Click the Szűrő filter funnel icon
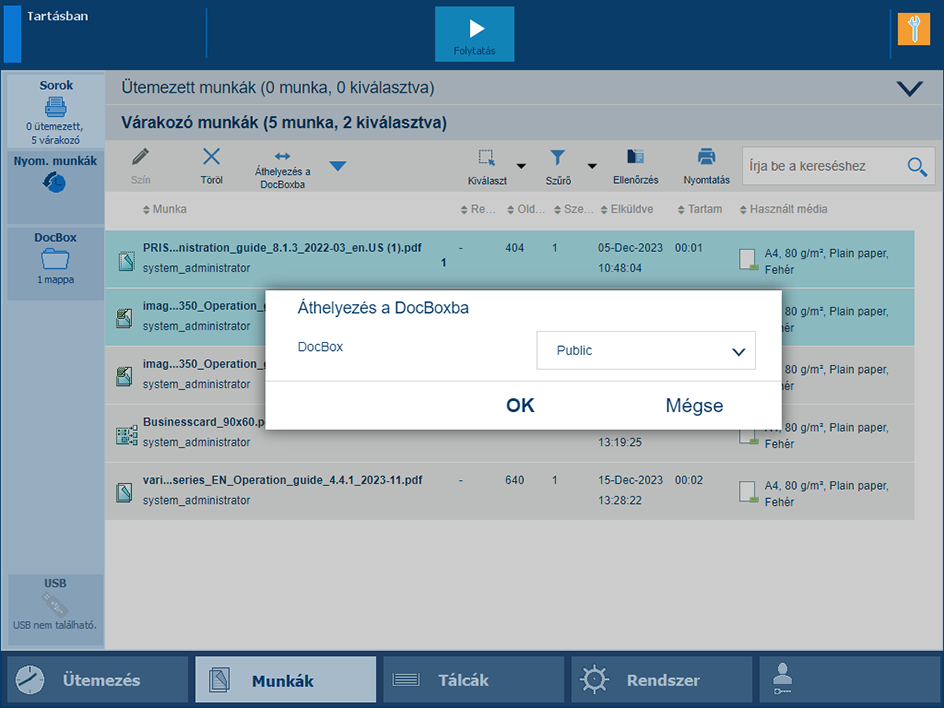 tap(558, 157)
